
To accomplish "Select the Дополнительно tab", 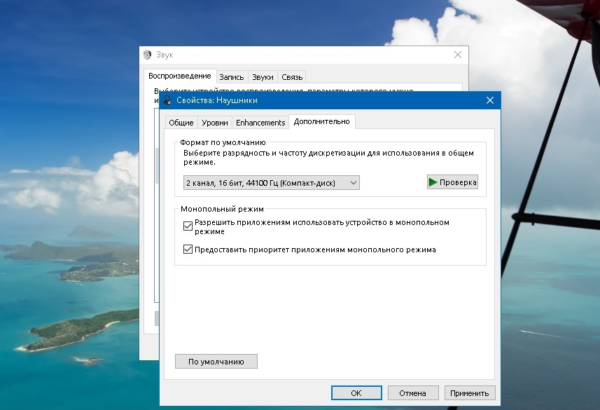I will (321, 122).
